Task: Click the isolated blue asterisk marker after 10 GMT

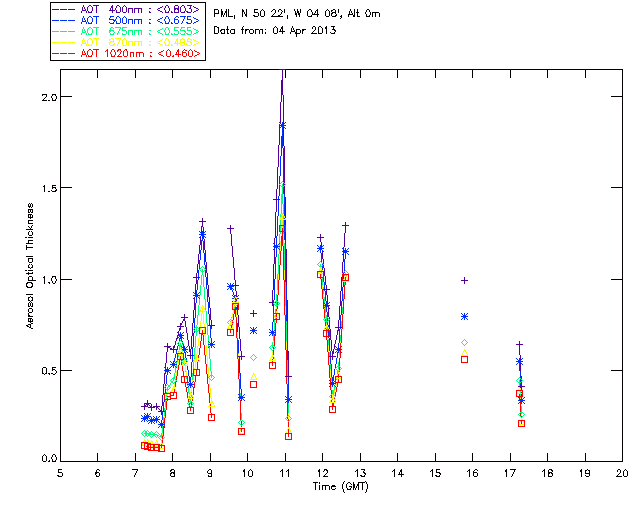Action: pyautogui.click(x=253, y=330)
